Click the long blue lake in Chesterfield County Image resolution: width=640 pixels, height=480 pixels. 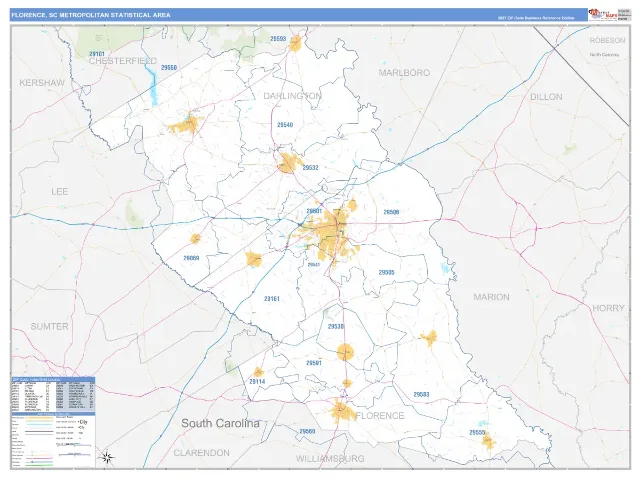click(153, 85)
